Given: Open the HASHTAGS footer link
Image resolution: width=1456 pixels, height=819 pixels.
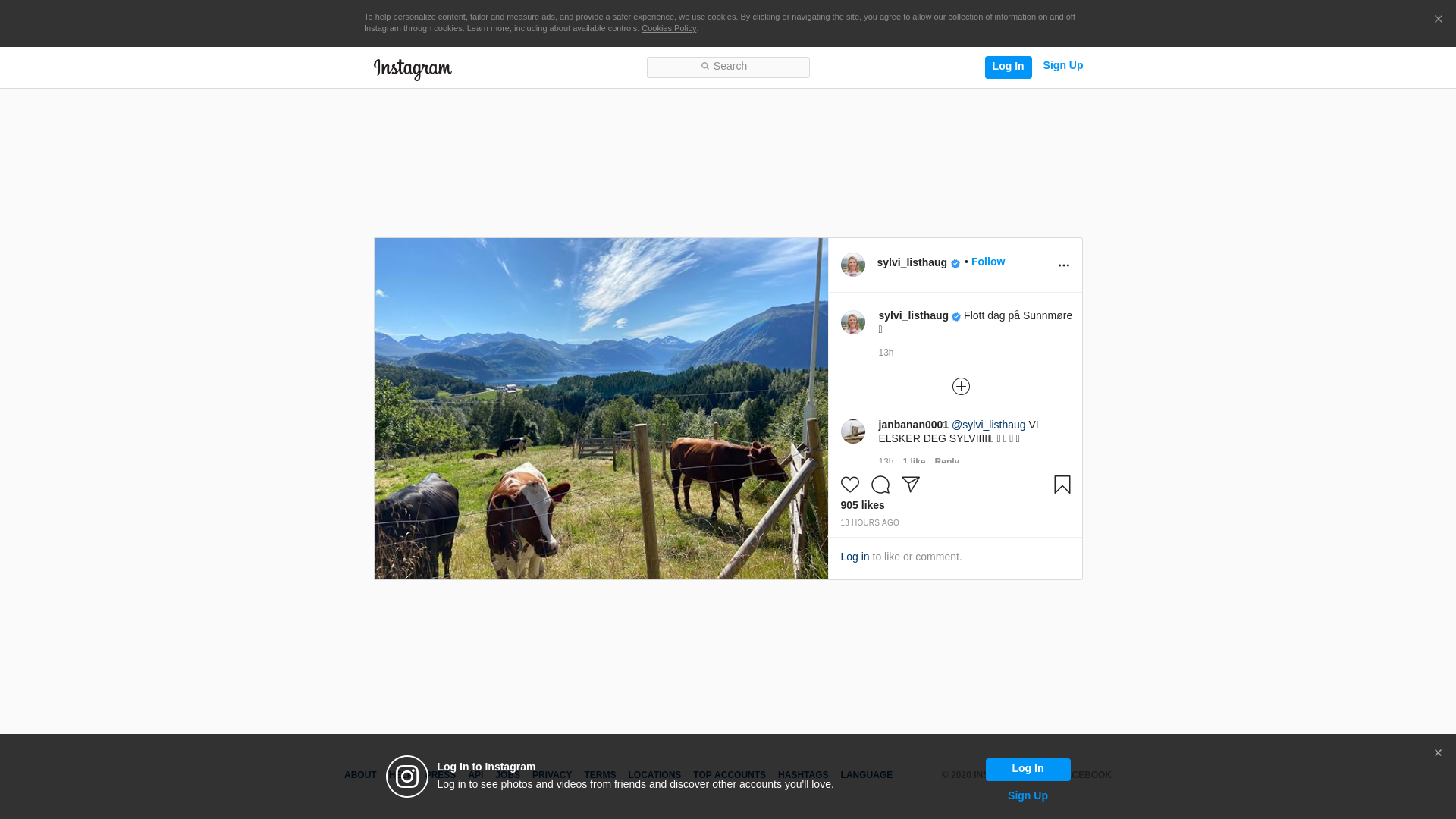Looking at the screenshot, I should pyautogui.click(x=803, y=775).
